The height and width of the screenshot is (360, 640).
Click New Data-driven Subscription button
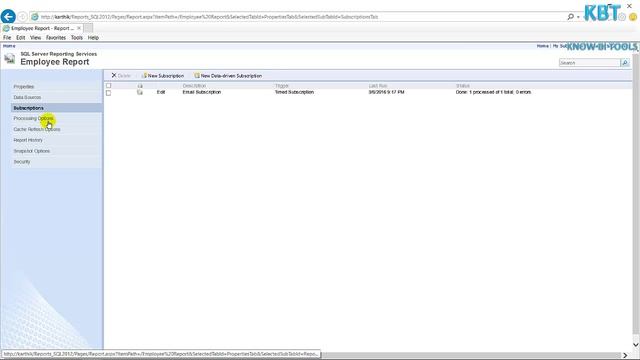coord(228,76)
